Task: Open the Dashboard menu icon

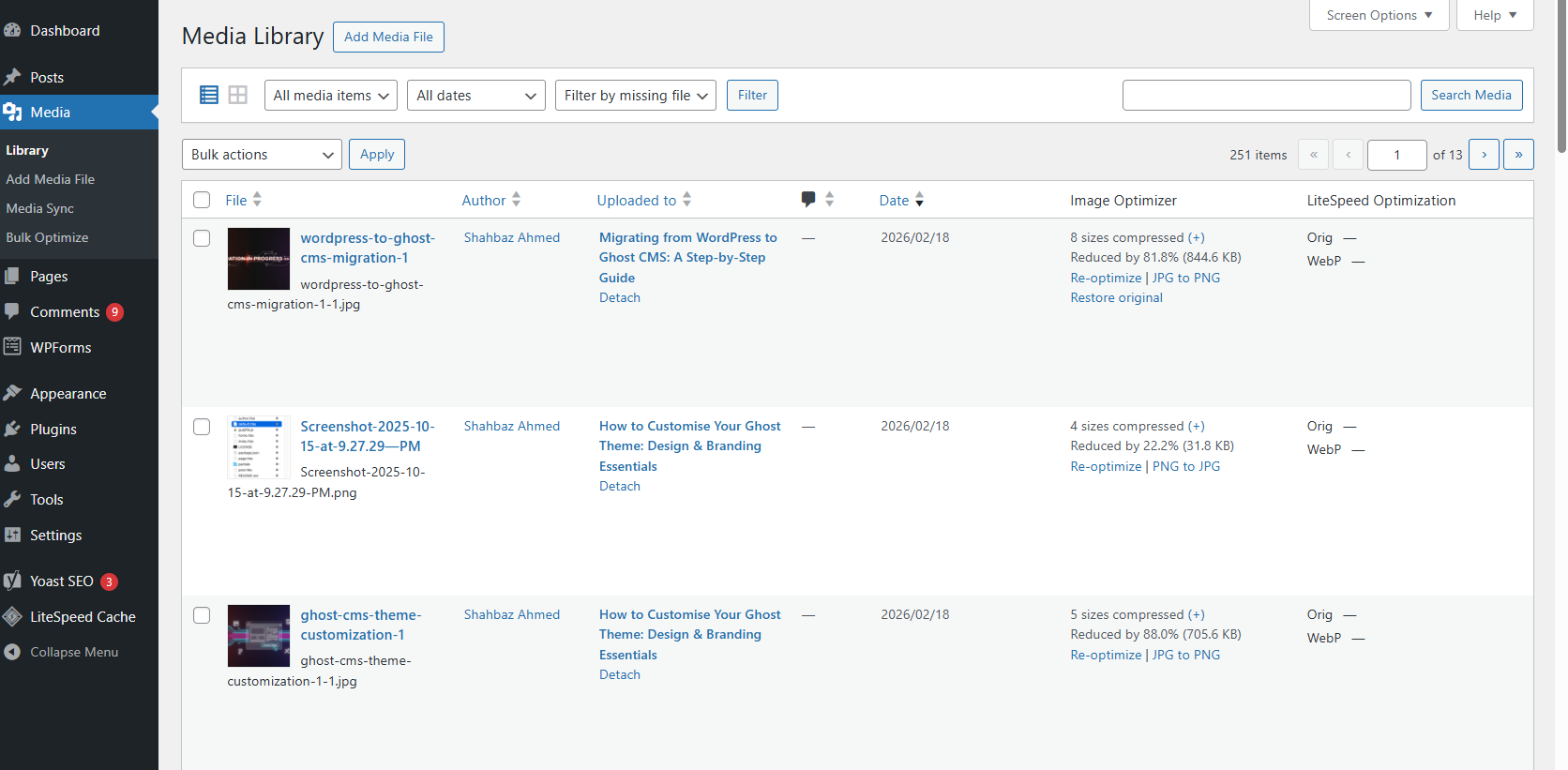Action: click(12, 30)
